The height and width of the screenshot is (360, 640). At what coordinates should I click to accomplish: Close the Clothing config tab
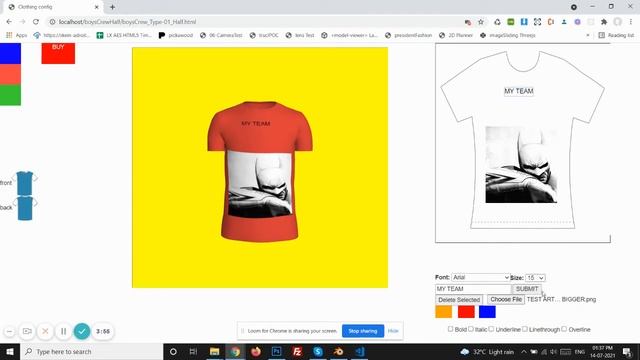pos(97,7)
